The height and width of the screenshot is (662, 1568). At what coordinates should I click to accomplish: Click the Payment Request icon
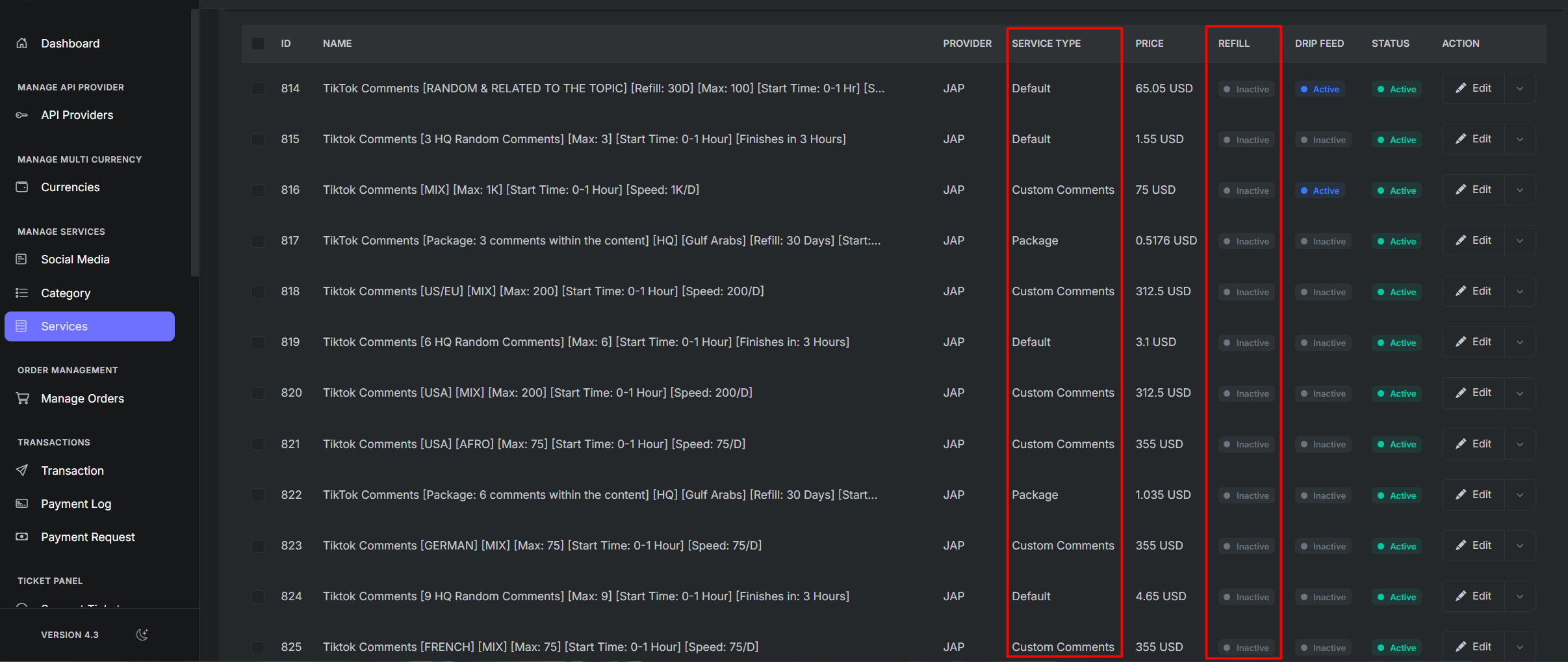tap(22, 536)
